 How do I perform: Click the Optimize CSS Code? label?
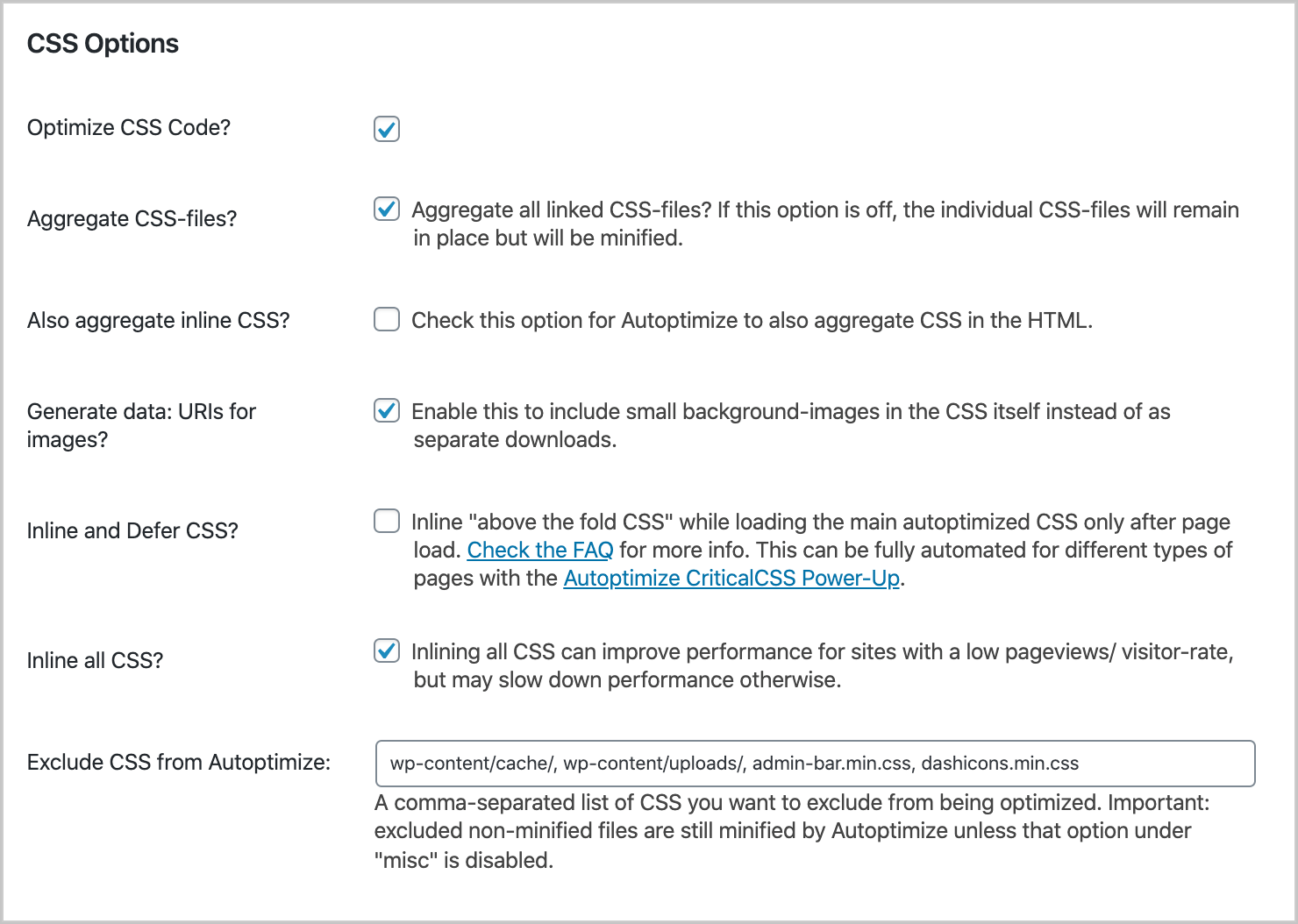coord(129,127)
